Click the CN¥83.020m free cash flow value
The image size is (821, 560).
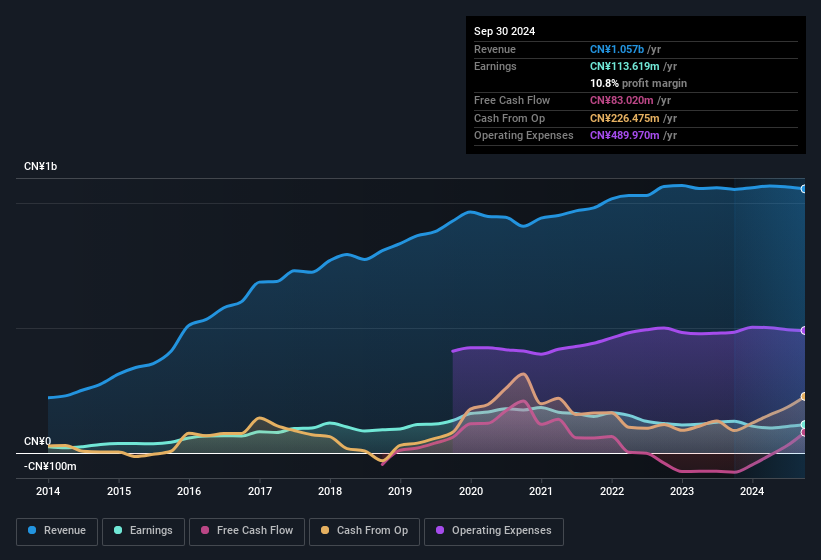pyautogui.click(x=622, y=100)
